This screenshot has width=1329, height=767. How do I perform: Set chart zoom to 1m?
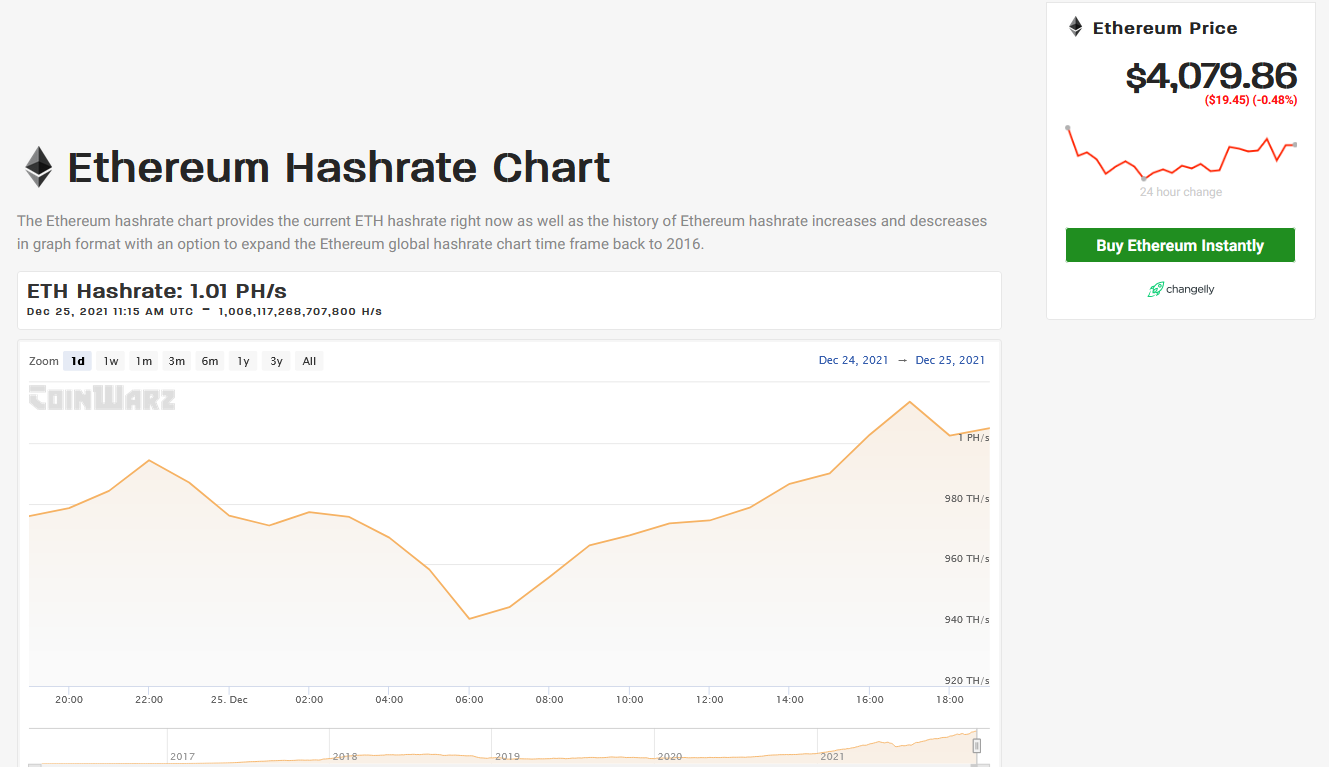143,361
